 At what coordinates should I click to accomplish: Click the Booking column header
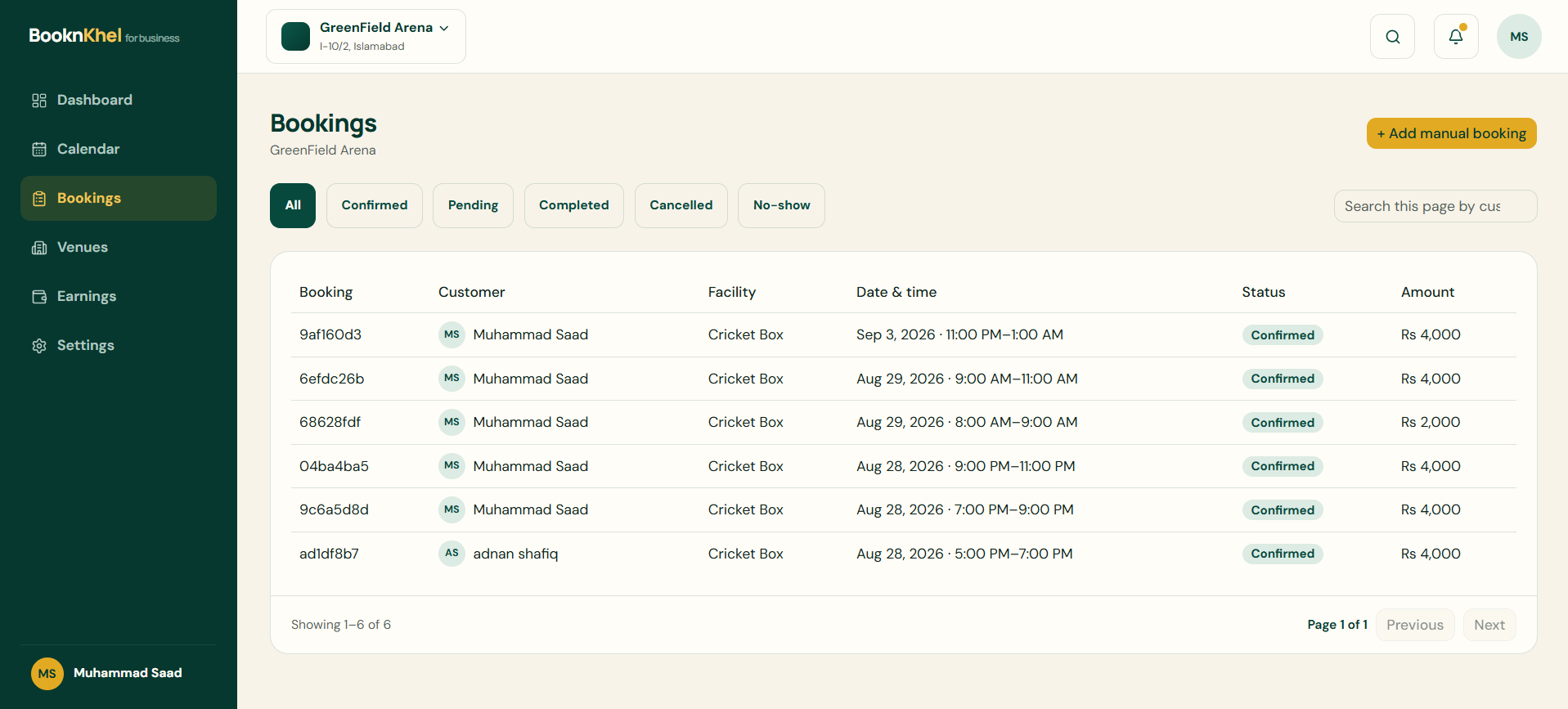tap(326, 292)
